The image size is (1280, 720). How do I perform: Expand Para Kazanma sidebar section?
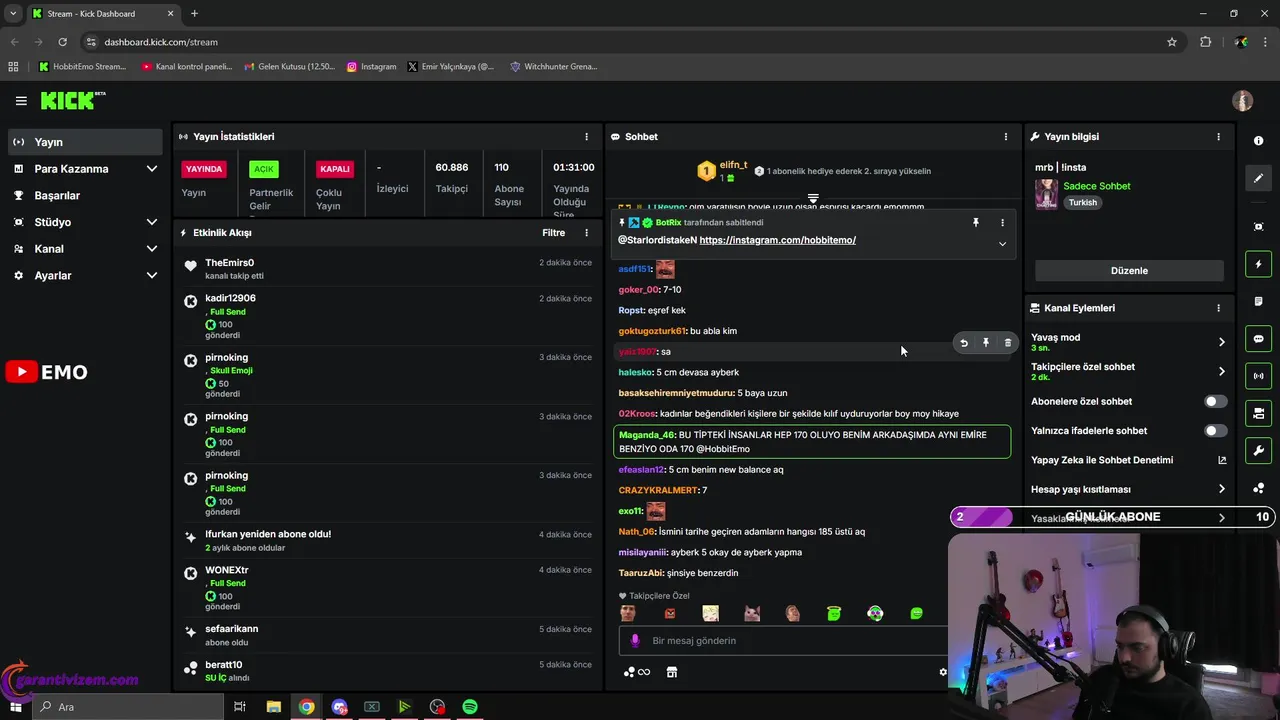152,169
